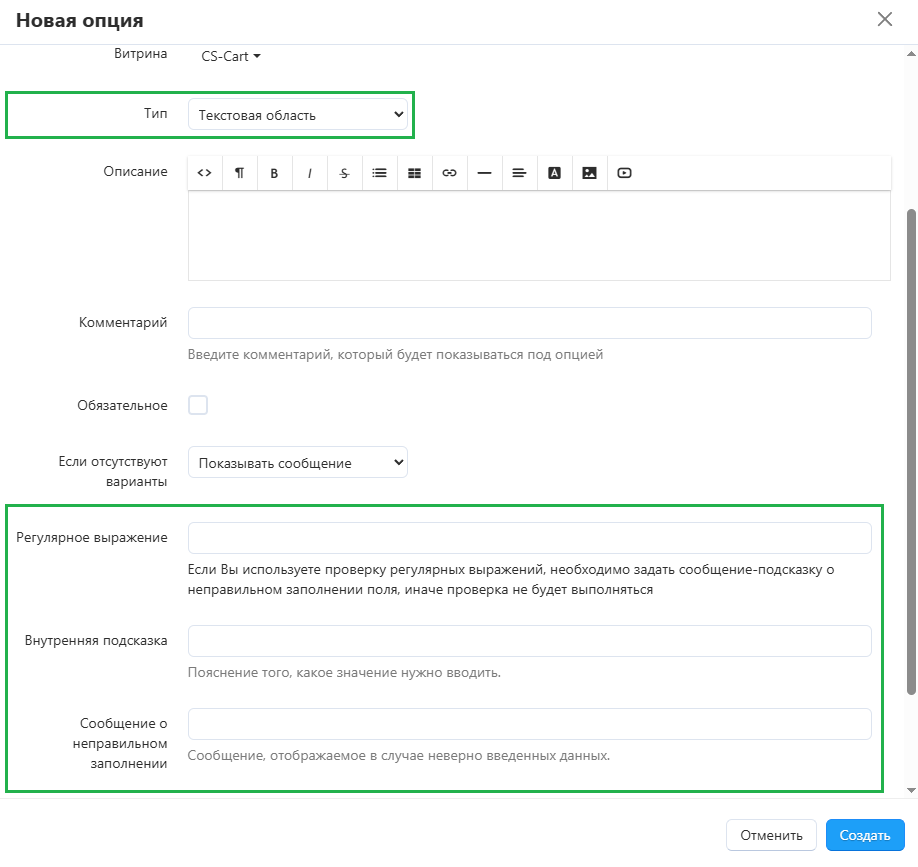Open the paragraph format icon

tap(240, 173)
